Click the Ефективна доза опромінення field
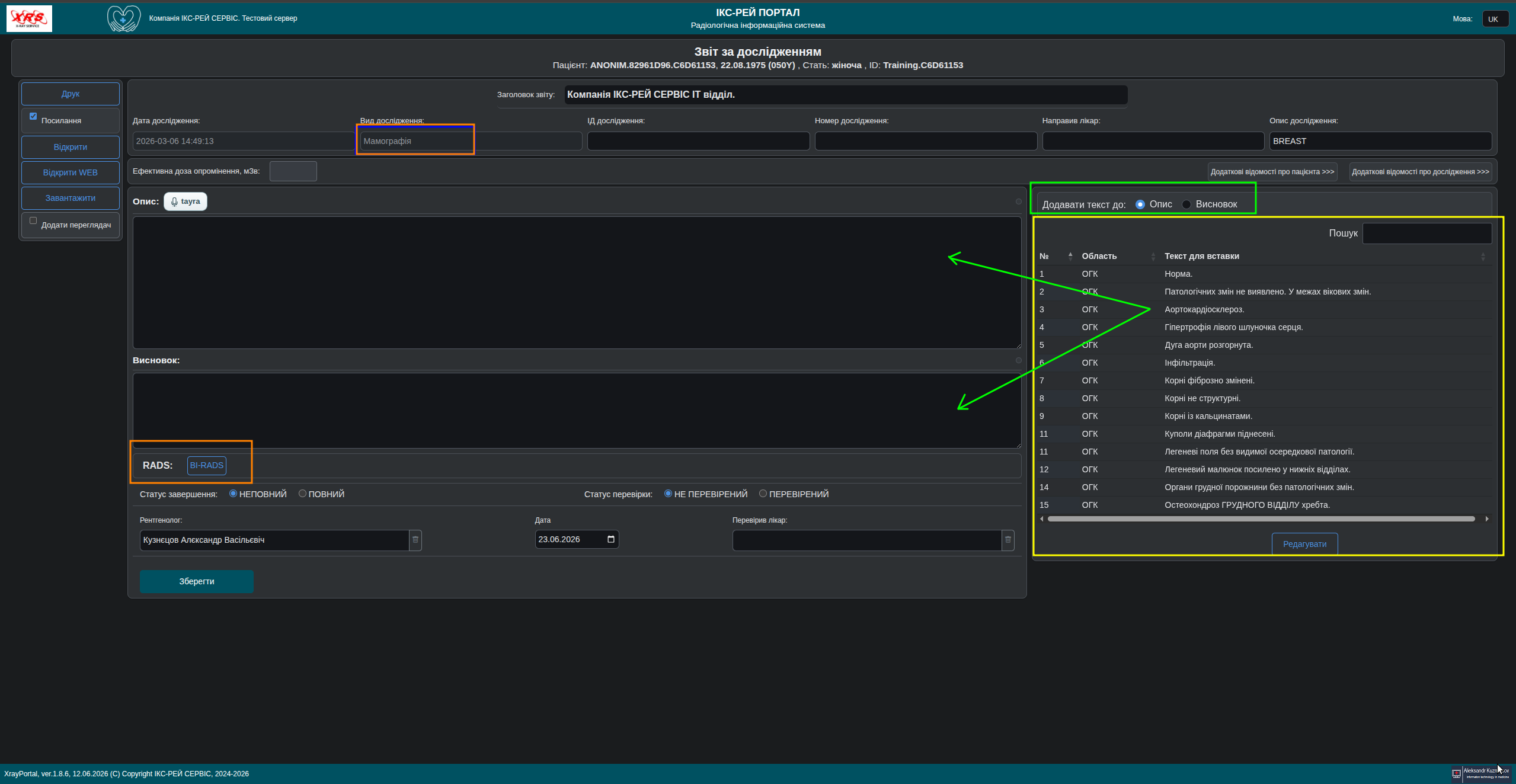 coord(293,171)
